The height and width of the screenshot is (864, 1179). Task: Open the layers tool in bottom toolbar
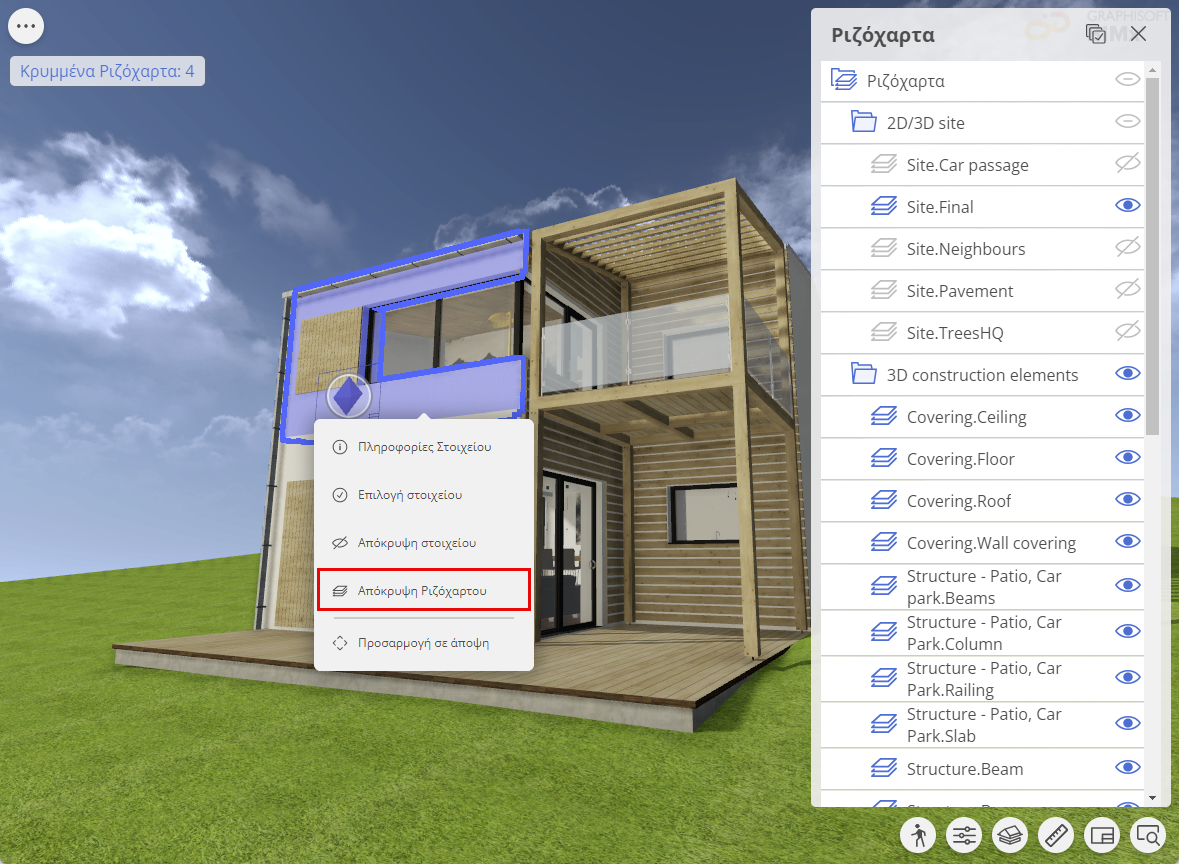(x=1010, y=835)
